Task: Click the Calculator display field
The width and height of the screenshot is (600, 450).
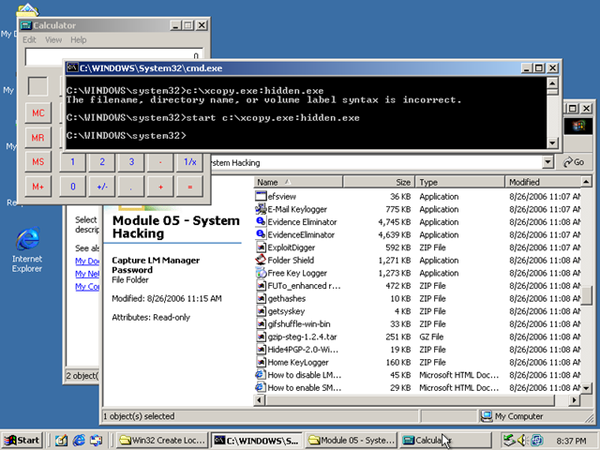Action: point(114,57)
